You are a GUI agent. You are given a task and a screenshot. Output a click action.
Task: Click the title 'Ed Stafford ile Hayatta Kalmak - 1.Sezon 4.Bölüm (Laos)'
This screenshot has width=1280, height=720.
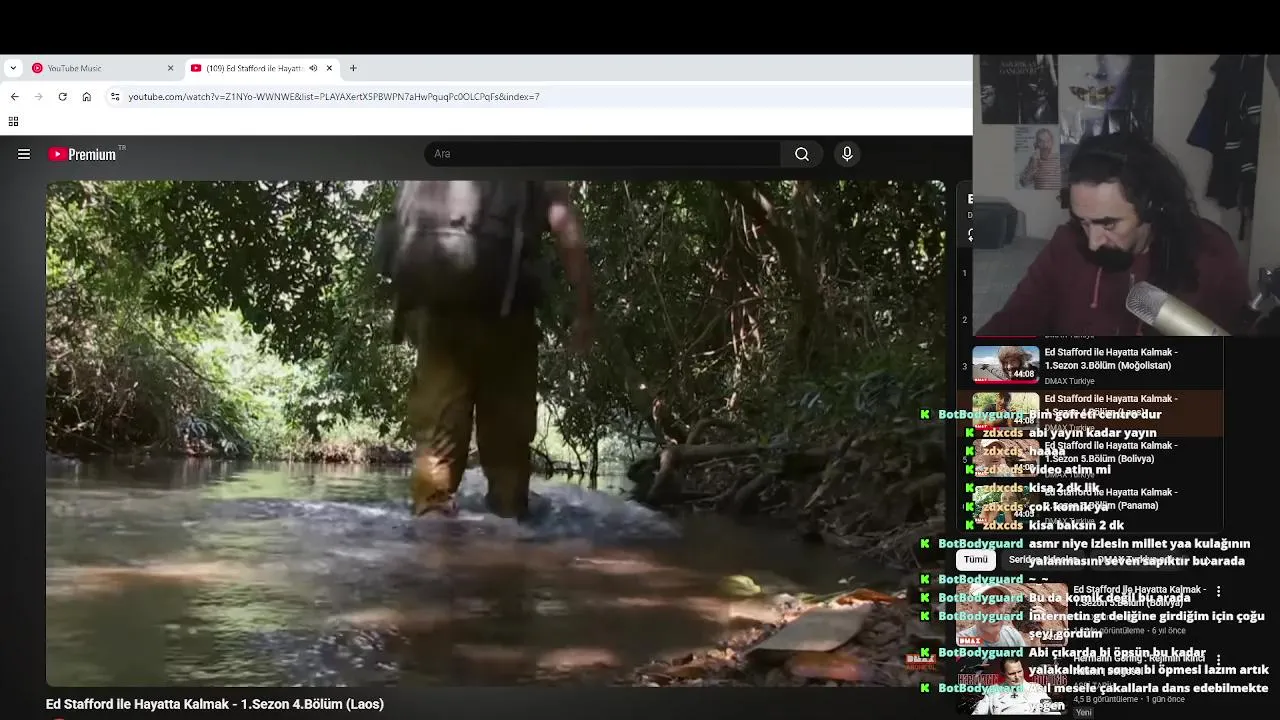[x=215, y=704]
